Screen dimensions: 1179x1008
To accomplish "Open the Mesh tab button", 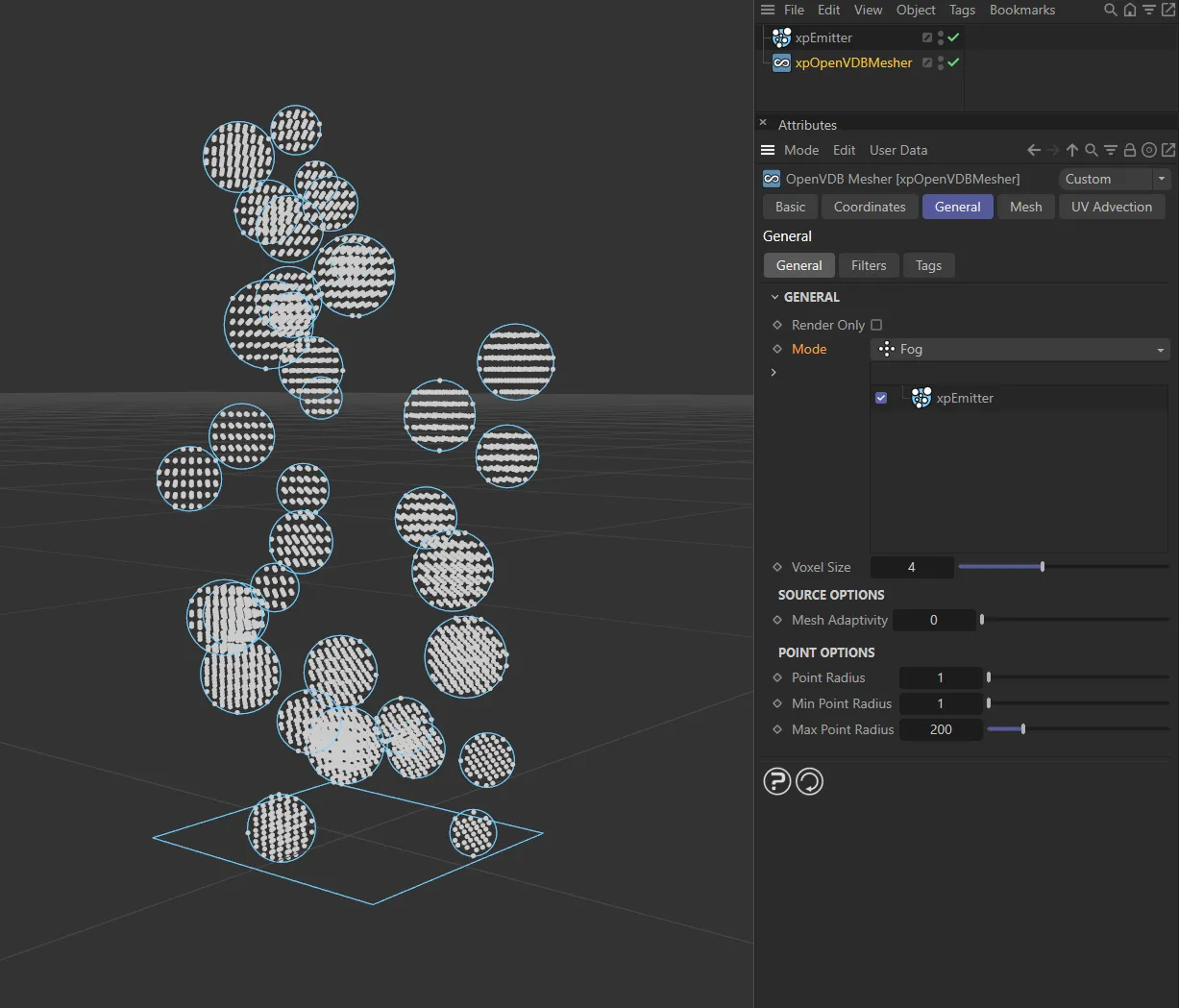I will point(1025,208).
